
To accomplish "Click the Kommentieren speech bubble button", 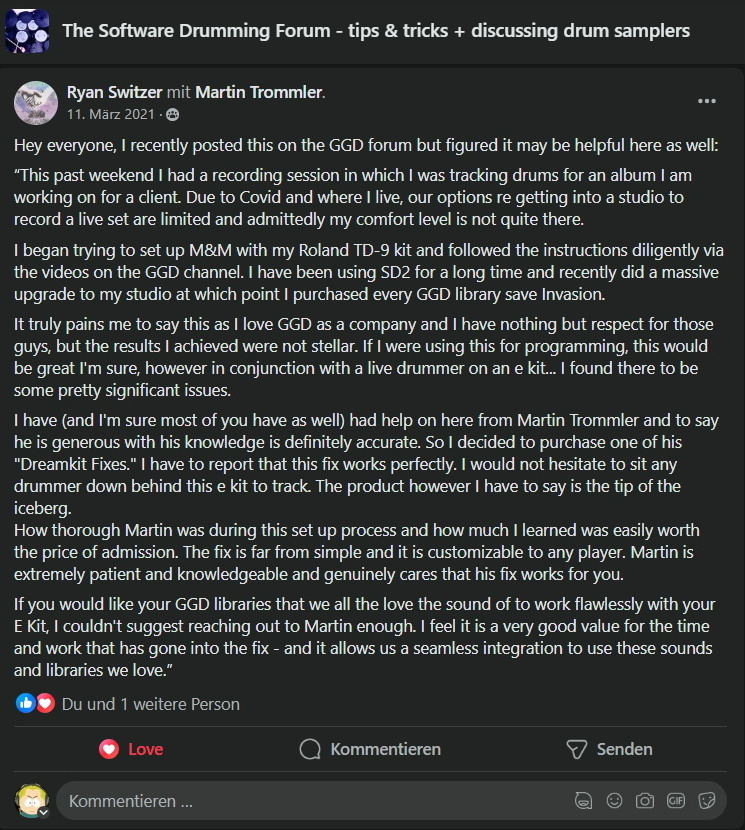I will coord(370,749).
